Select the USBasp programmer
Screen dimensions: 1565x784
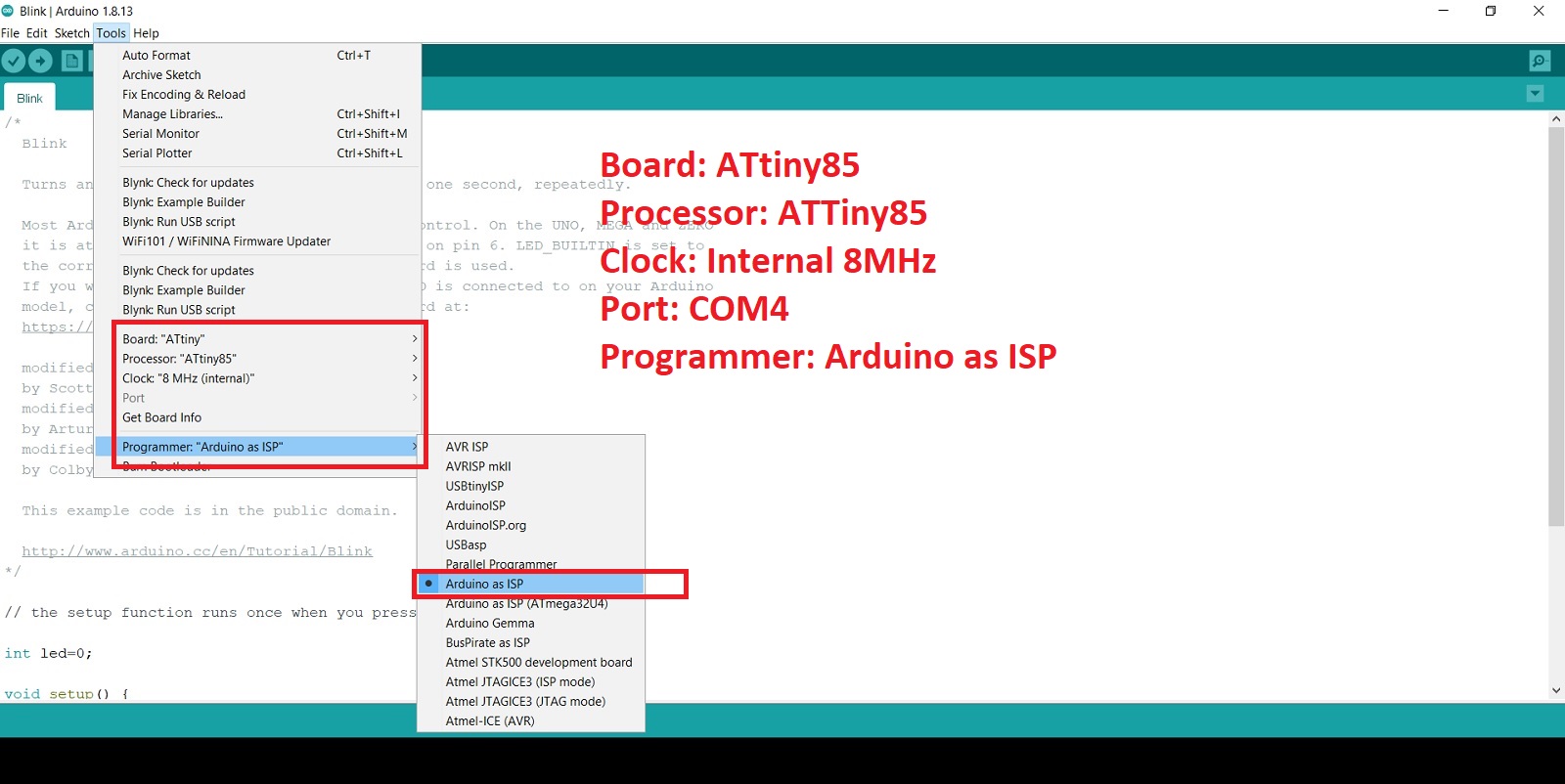click(531, 544)
